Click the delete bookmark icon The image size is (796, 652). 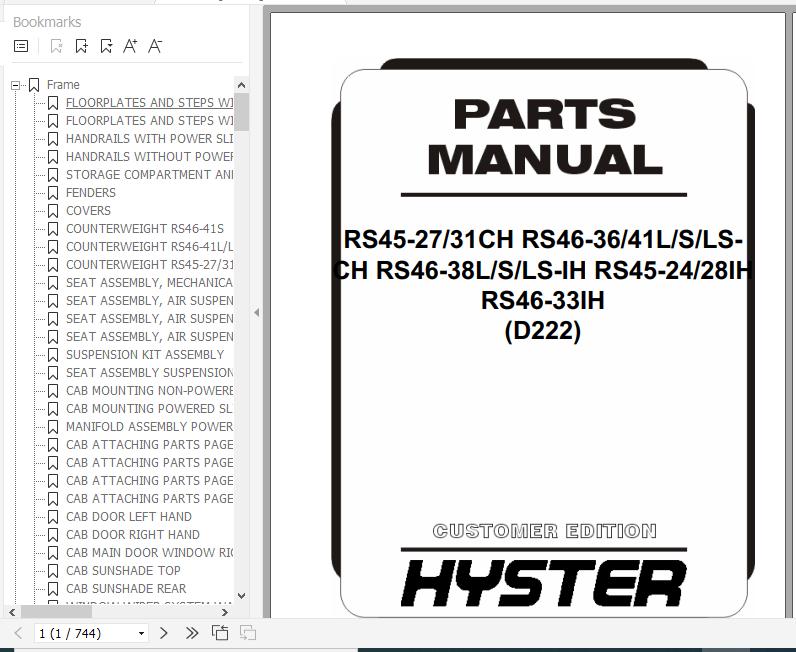click(56, 46)
